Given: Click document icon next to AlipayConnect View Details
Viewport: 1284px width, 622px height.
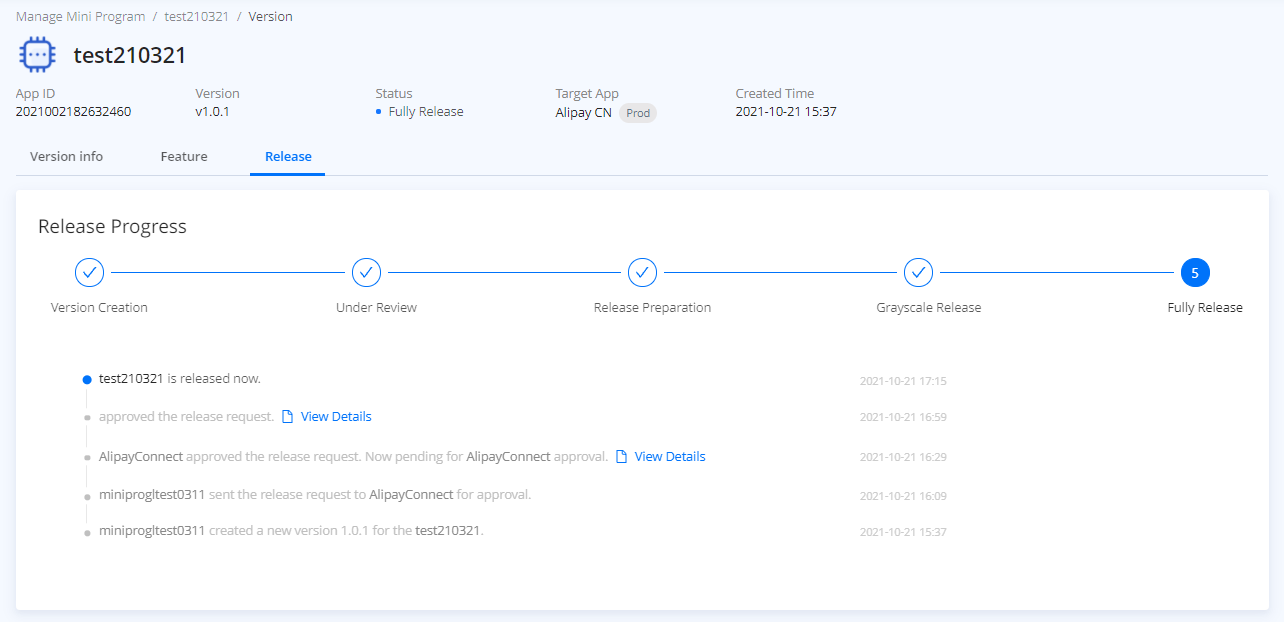Looking at the screenshot, I should coord(621,457).
